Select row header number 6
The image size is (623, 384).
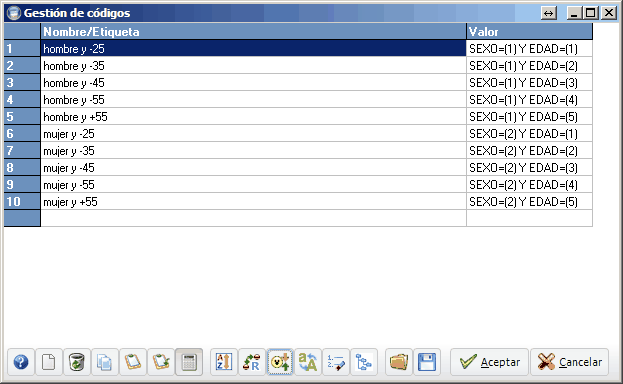22,134
